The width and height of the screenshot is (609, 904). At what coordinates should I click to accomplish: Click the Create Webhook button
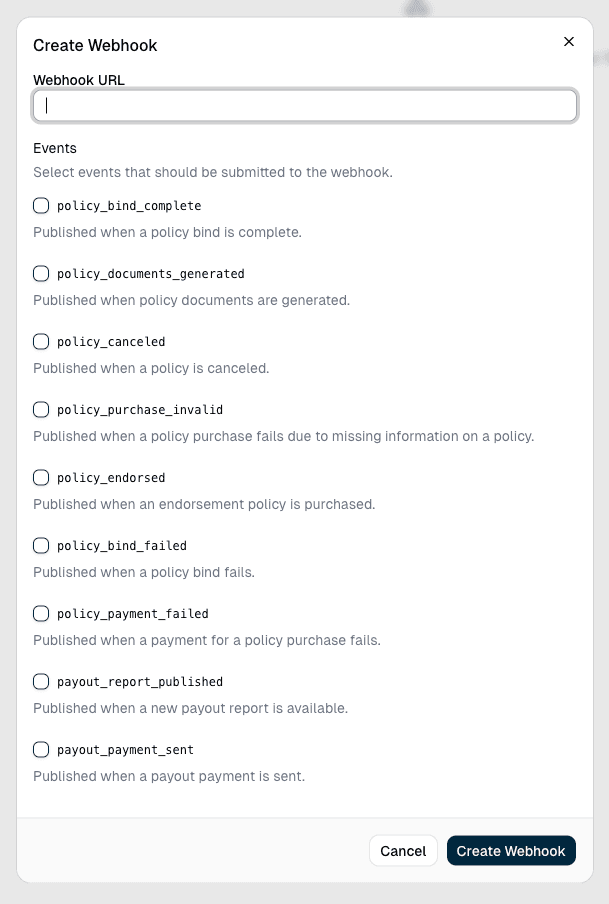coord(511,851)
